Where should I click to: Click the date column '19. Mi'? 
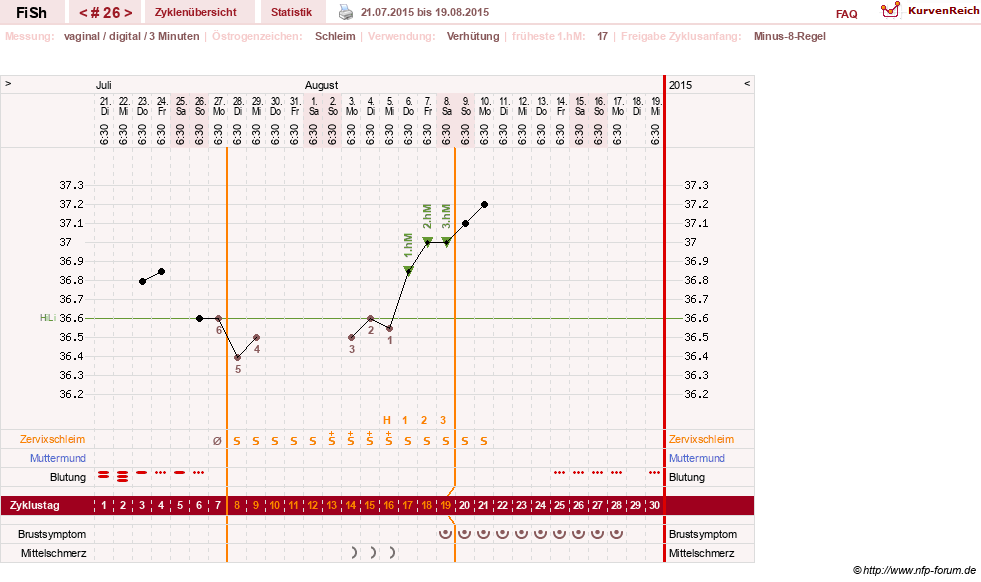(655, 106)
